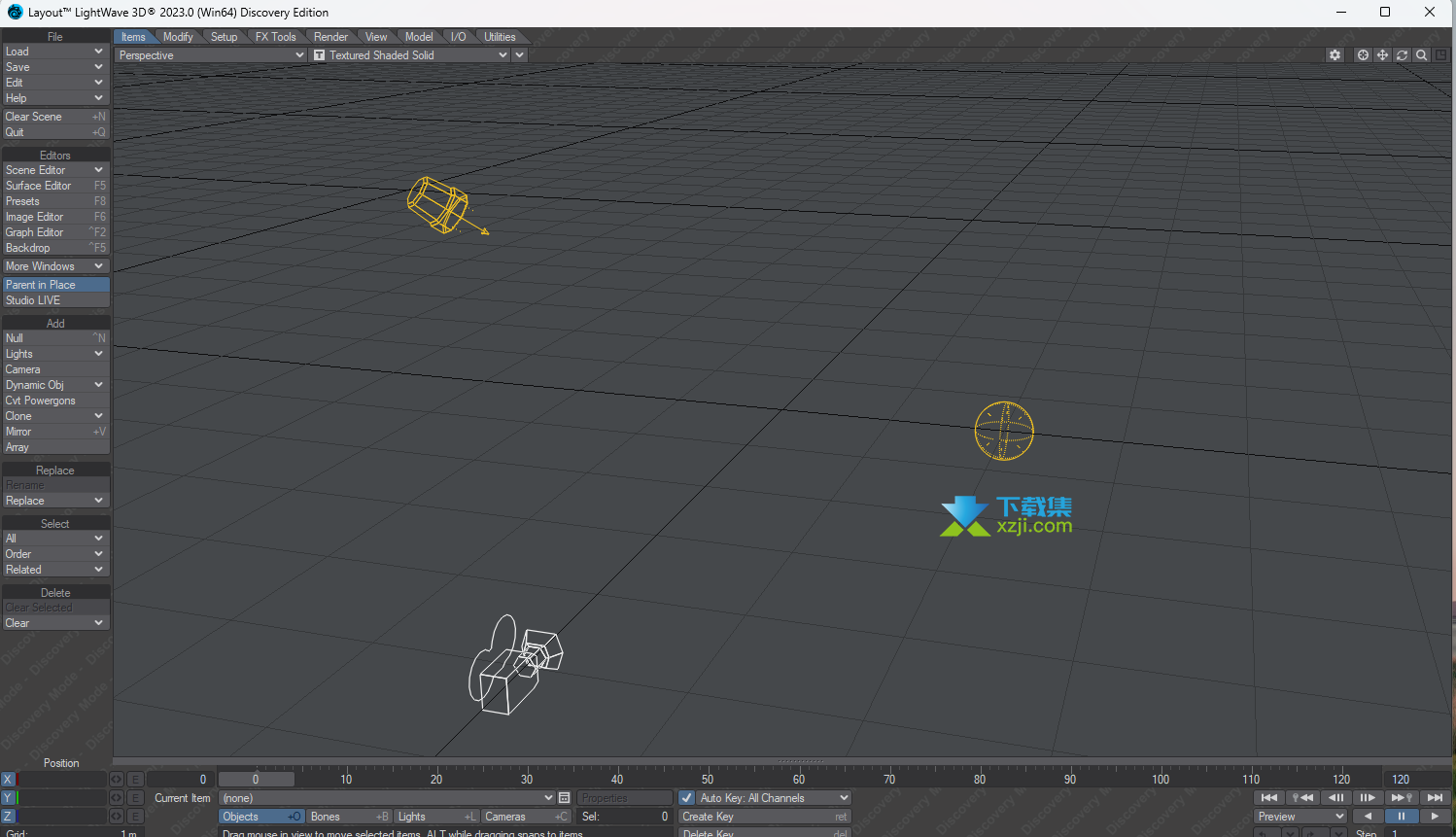Open the Current Item (none) dropdown
The width and height of the screenshot is (1456, 837).
tap(387, 798)
